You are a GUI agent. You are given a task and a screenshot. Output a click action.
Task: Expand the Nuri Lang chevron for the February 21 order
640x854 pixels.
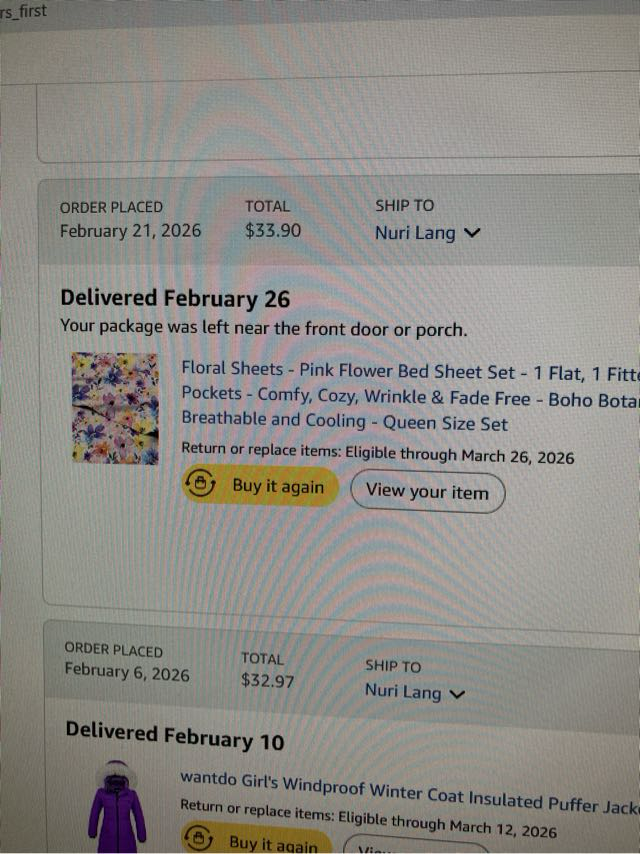pos(473,234)
